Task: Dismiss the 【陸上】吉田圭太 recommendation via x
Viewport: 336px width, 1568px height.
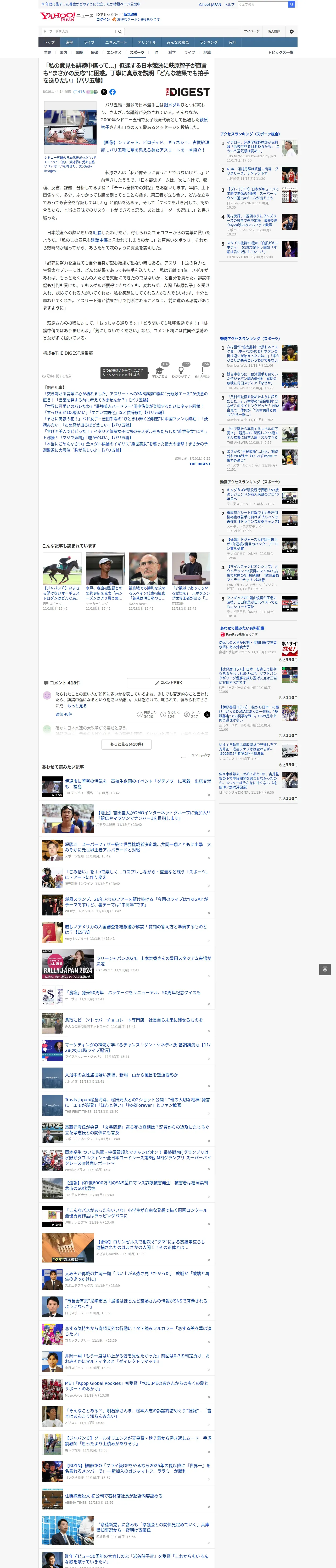Action: pyautogui.click(x=209, y=830)
